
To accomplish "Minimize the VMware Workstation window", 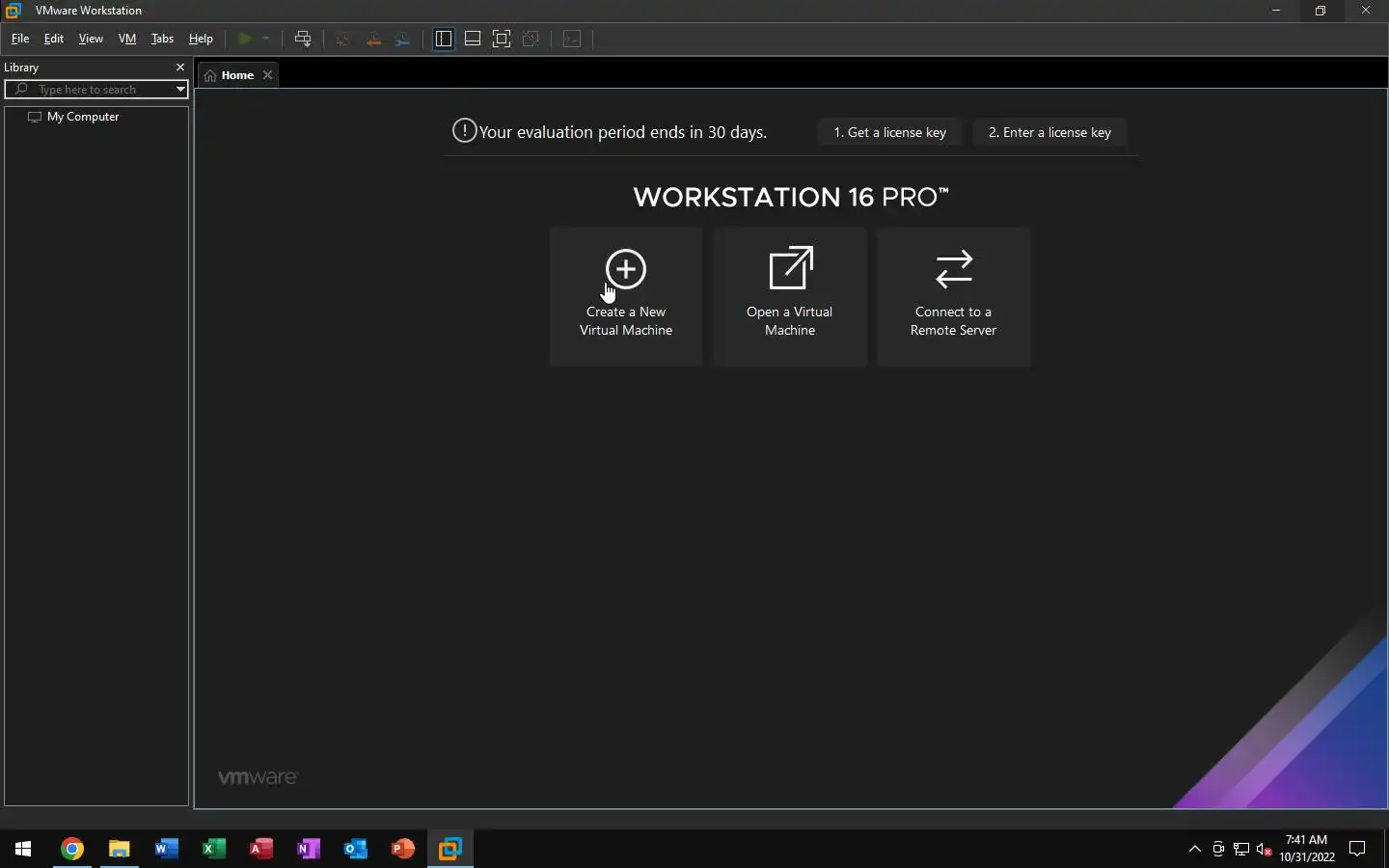I will (1275, 11).
